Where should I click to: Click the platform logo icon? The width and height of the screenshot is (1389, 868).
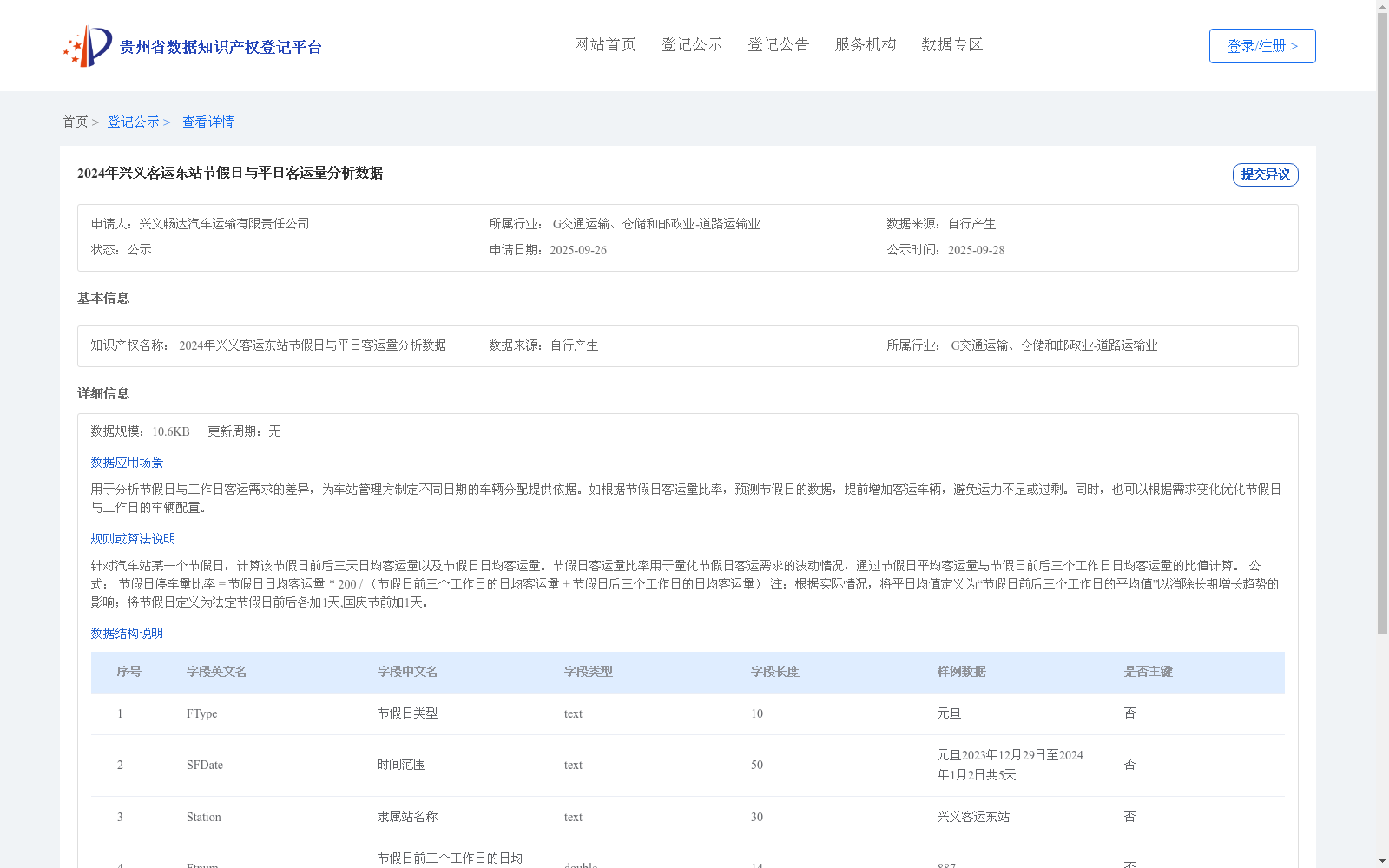pyautogui.click(x=87, y=46)
